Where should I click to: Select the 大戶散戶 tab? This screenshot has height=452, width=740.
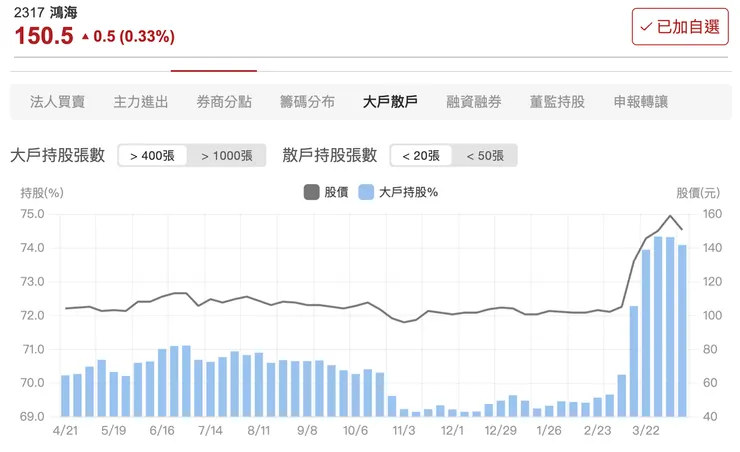click(x=390, y=102)
